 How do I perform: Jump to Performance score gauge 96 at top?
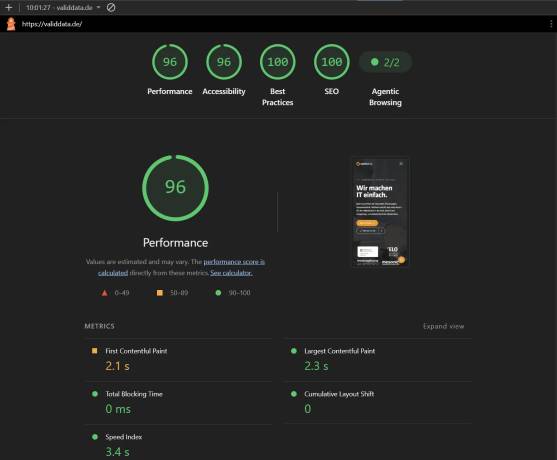pyautogui.click(x=170, y=62)
